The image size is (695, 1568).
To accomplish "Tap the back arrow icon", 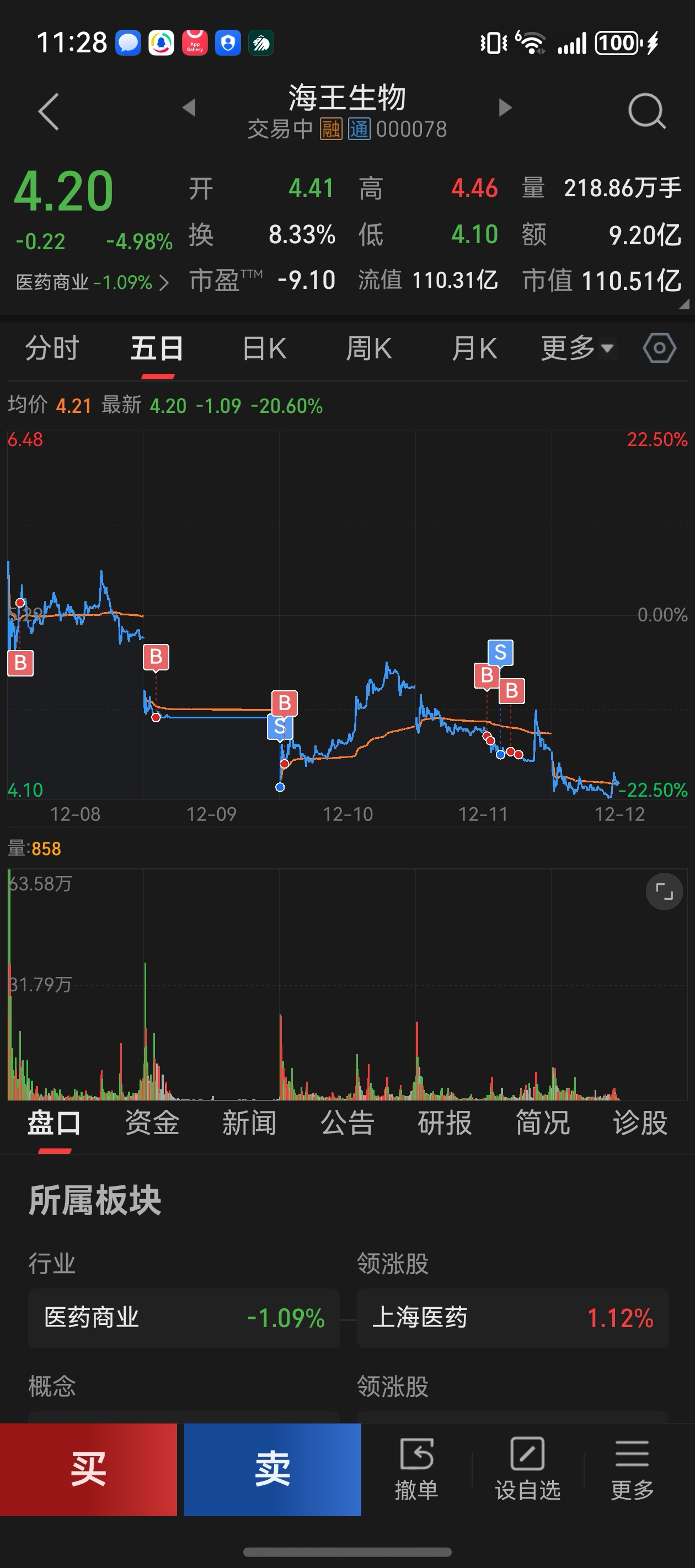I will 49,112.
